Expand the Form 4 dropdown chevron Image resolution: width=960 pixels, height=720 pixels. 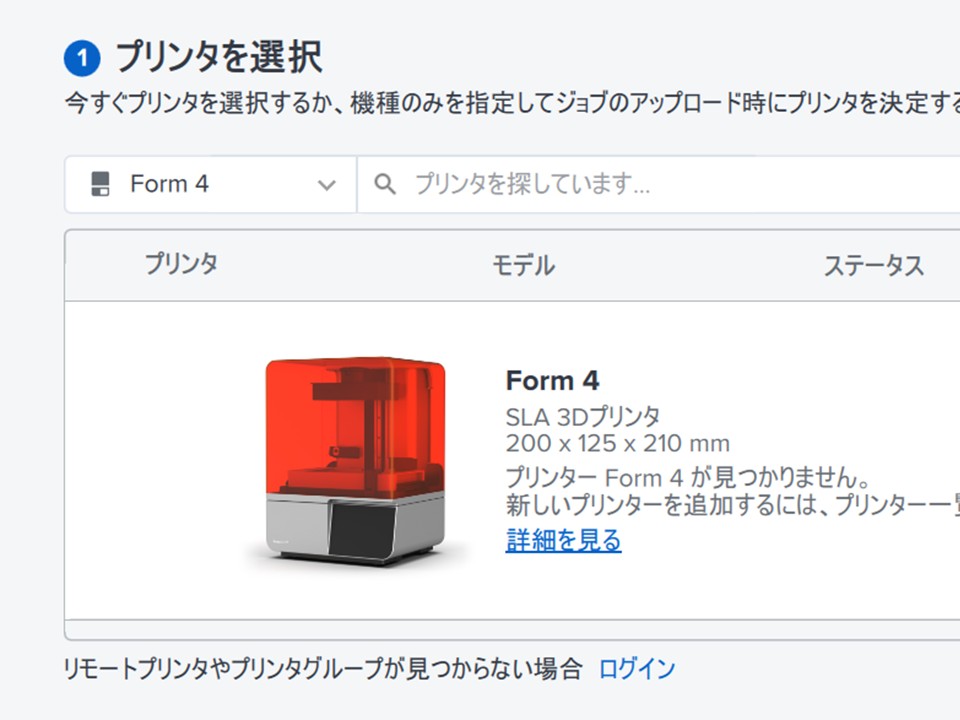[327, 184]
